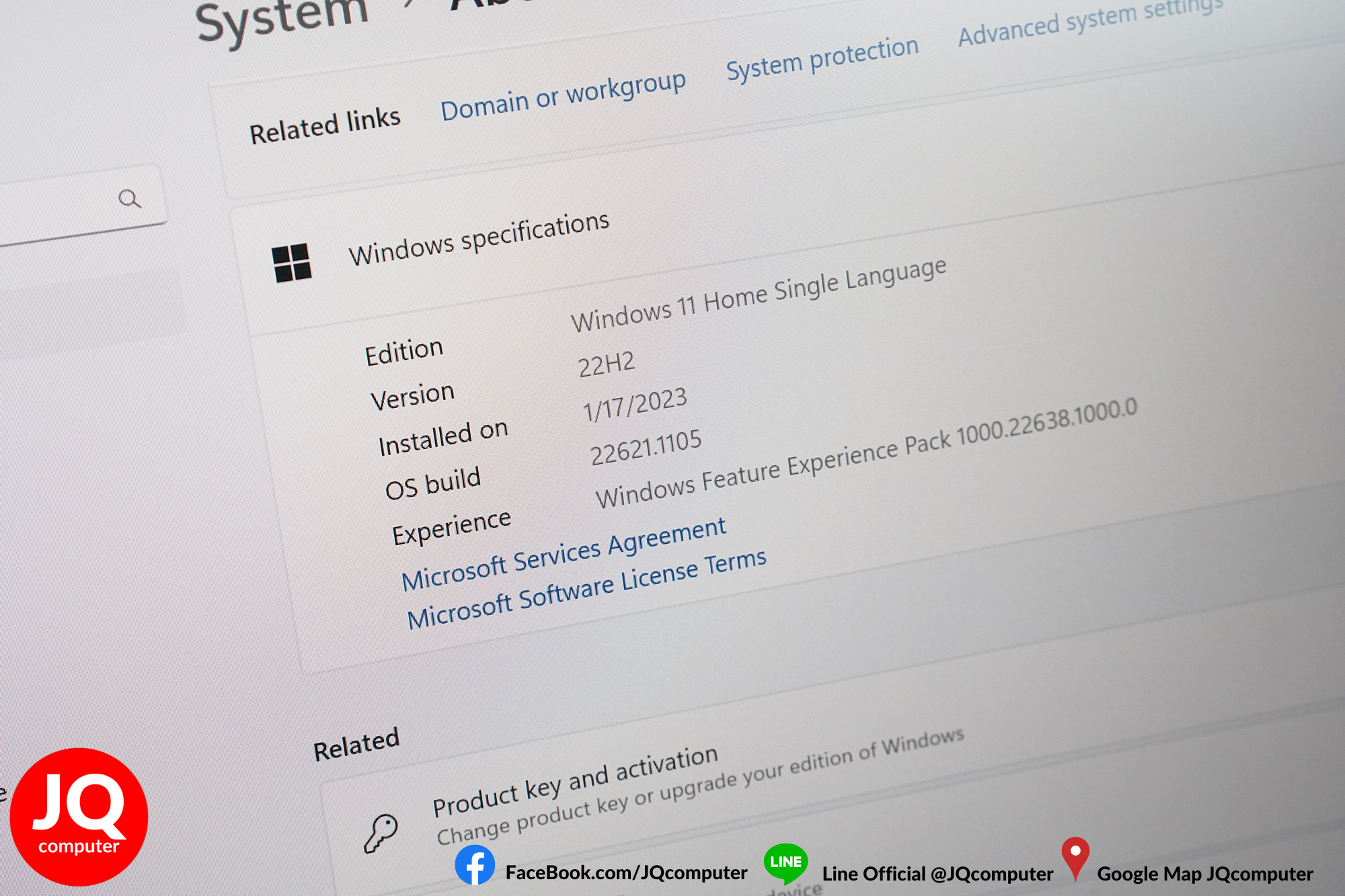Screen dimensions: 1345x896
Task: Click the Windows logo icon
Action: (x=292, y=263)
